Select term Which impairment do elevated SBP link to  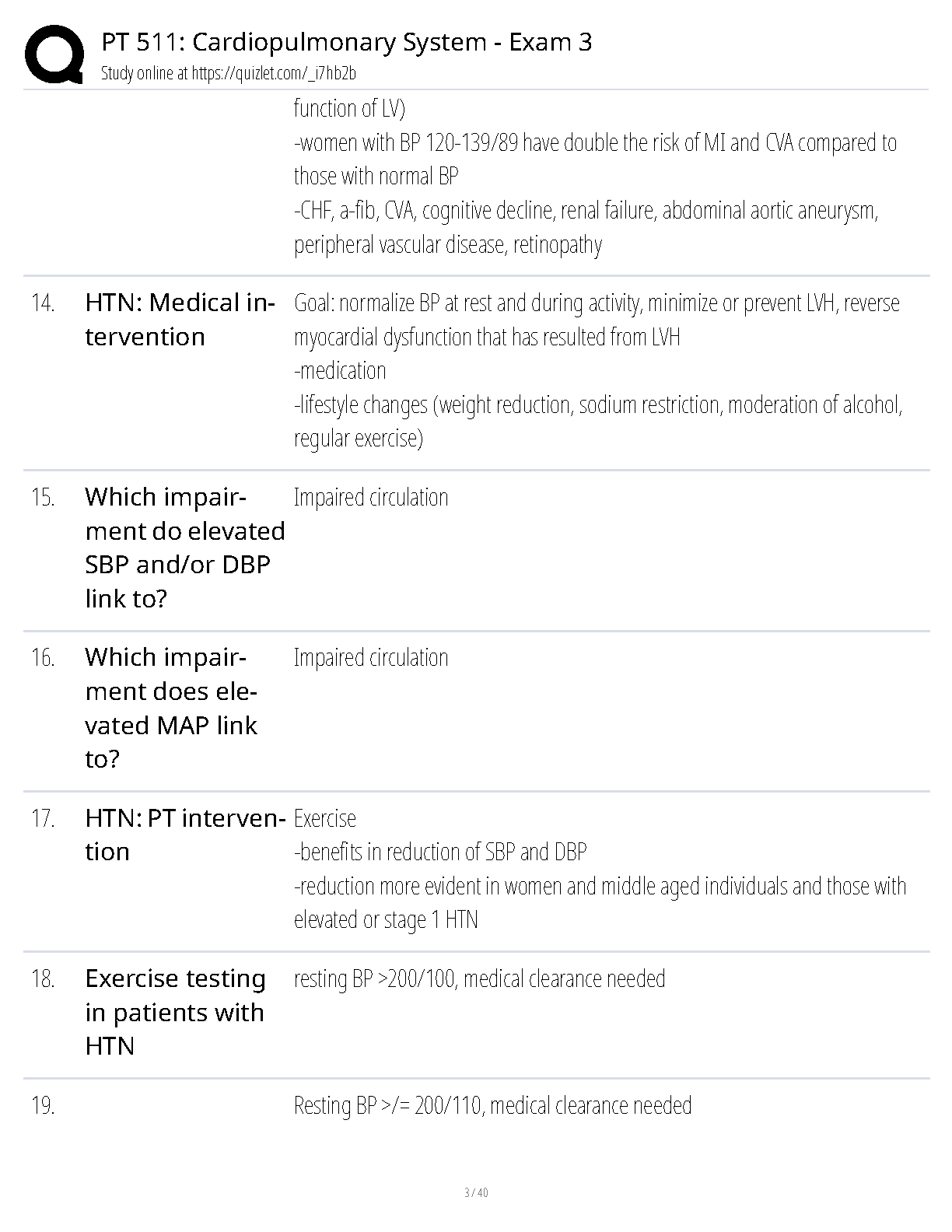click(x=185, y=548)
